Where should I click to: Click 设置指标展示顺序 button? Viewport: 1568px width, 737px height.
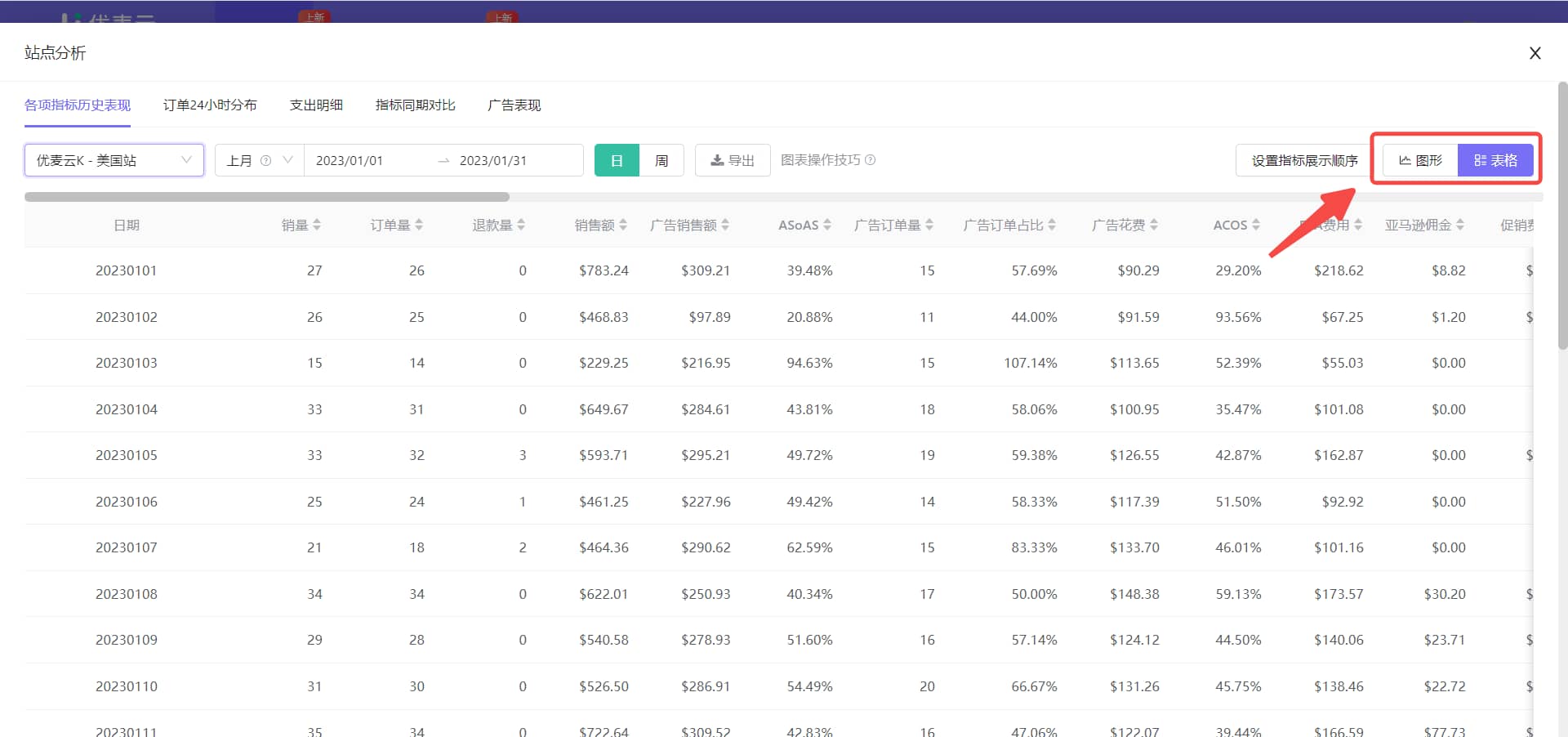coord(1304,160)
